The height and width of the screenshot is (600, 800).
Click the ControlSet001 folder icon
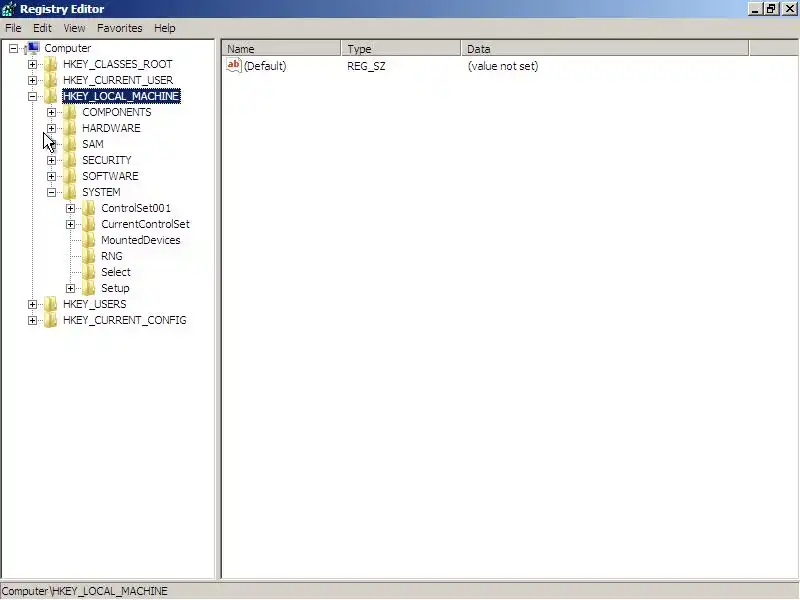[88, 208]
